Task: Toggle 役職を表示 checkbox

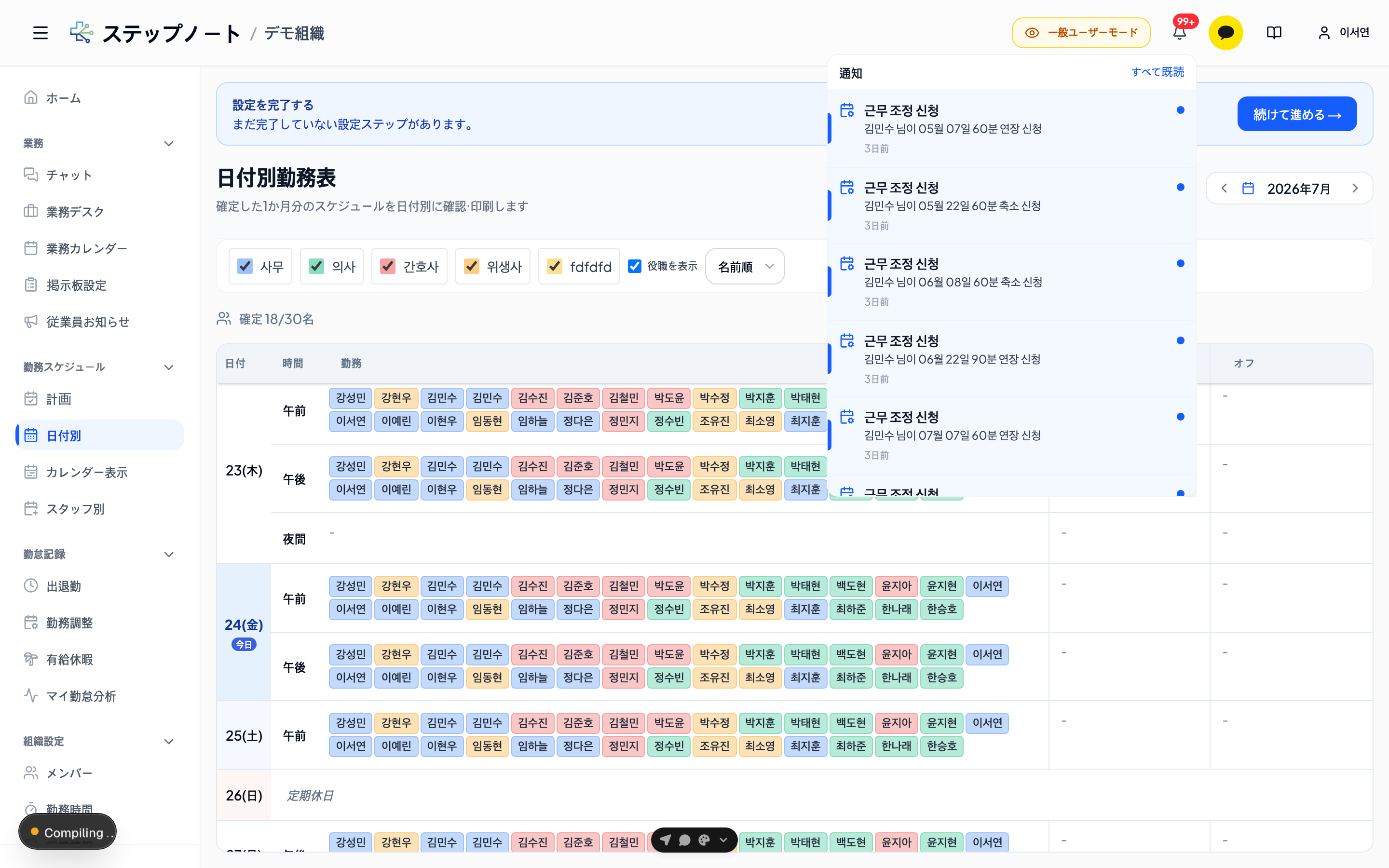Action: [x=634, y=266]
